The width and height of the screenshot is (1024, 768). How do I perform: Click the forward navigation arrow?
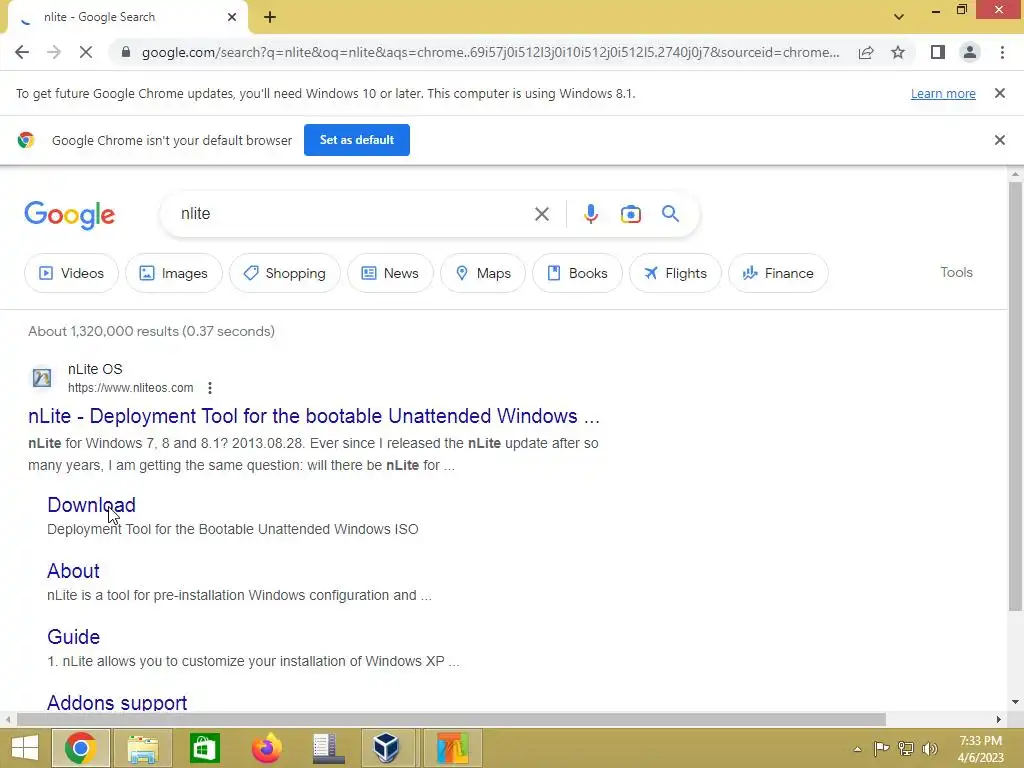coord(54,52)
